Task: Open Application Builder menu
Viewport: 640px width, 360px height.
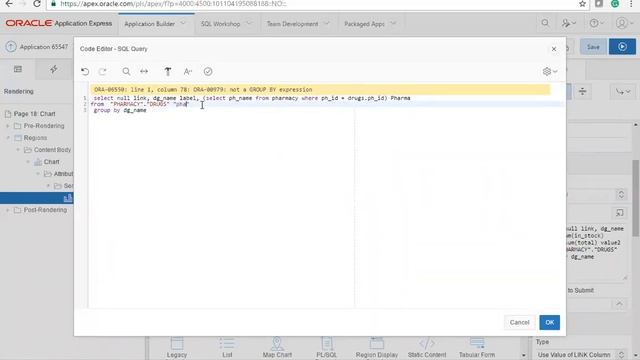Action: pyautogui.click(x=155, y=24)
